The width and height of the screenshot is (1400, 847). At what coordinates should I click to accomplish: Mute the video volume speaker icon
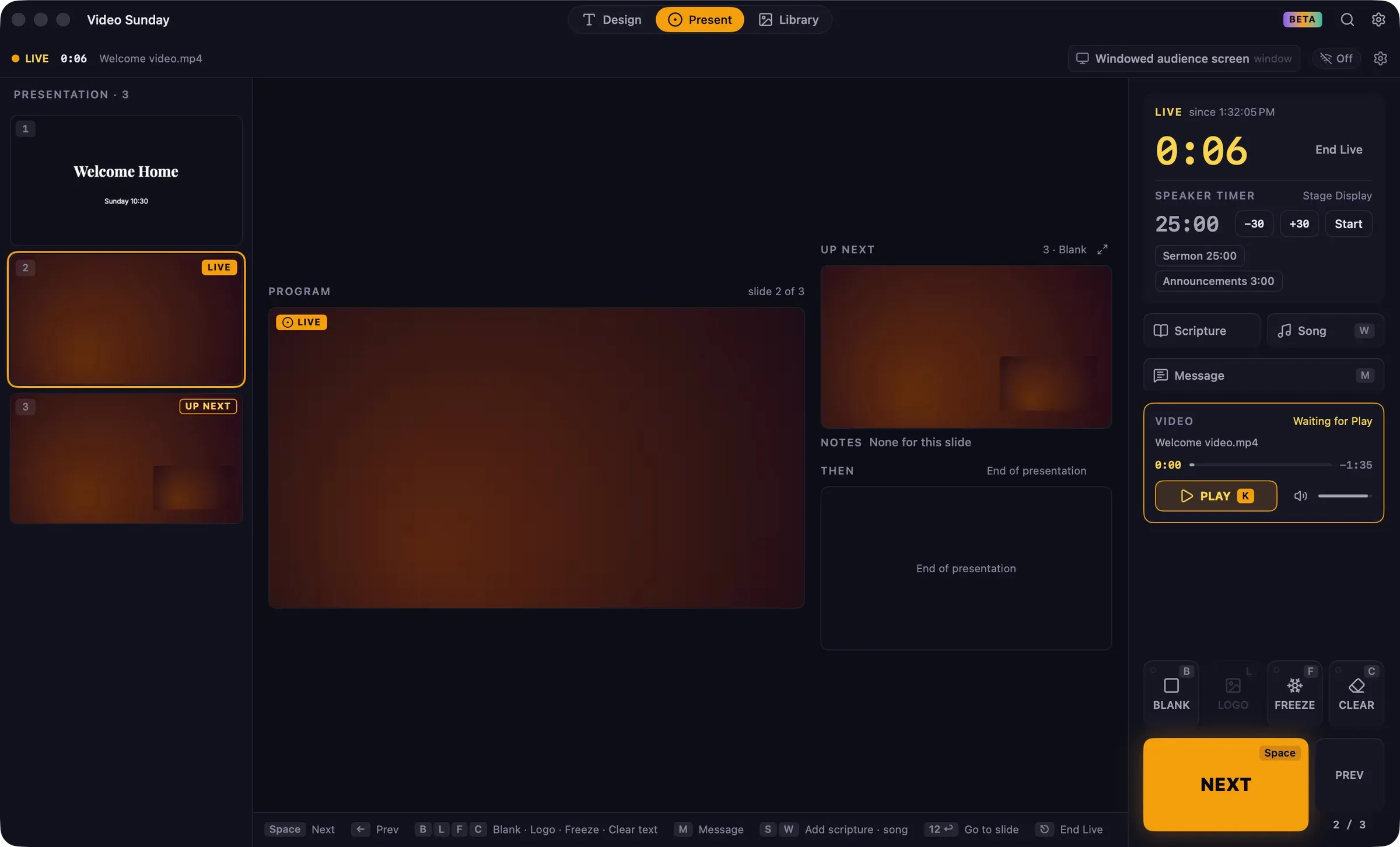1300,496
